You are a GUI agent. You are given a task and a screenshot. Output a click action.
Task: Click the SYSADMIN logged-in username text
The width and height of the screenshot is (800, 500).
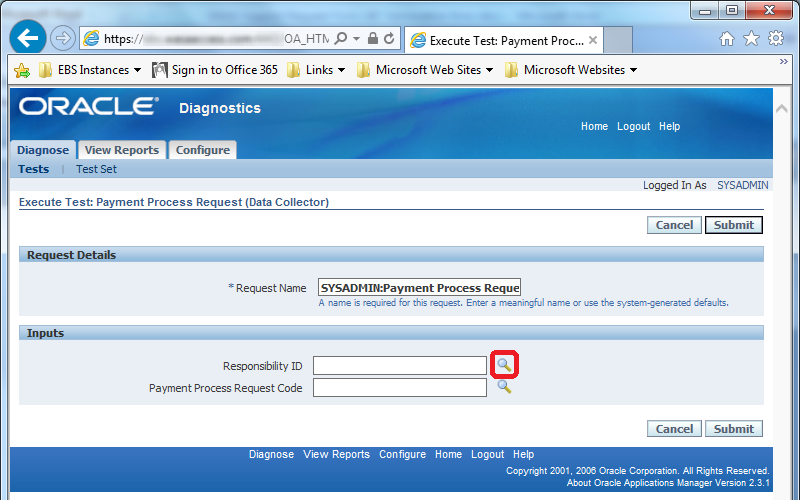pyautogui.click(x=743, y=185)
